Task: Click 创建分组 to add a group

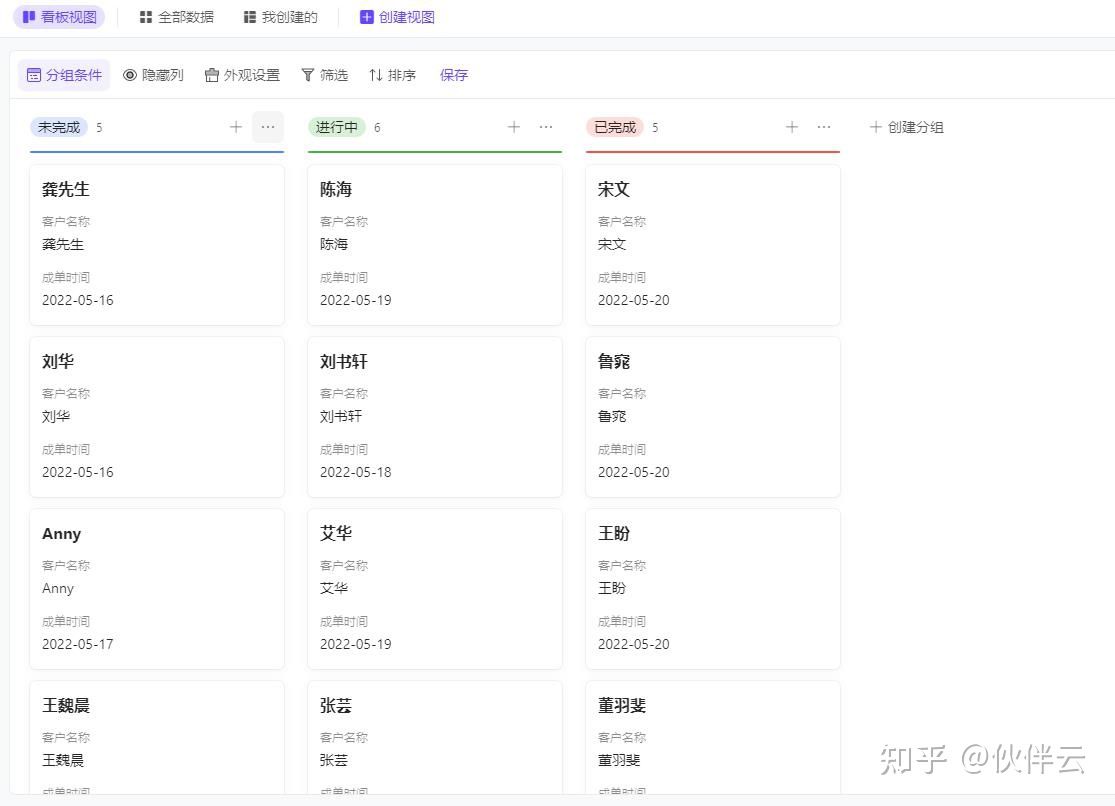Action: [x=906, y=127]
